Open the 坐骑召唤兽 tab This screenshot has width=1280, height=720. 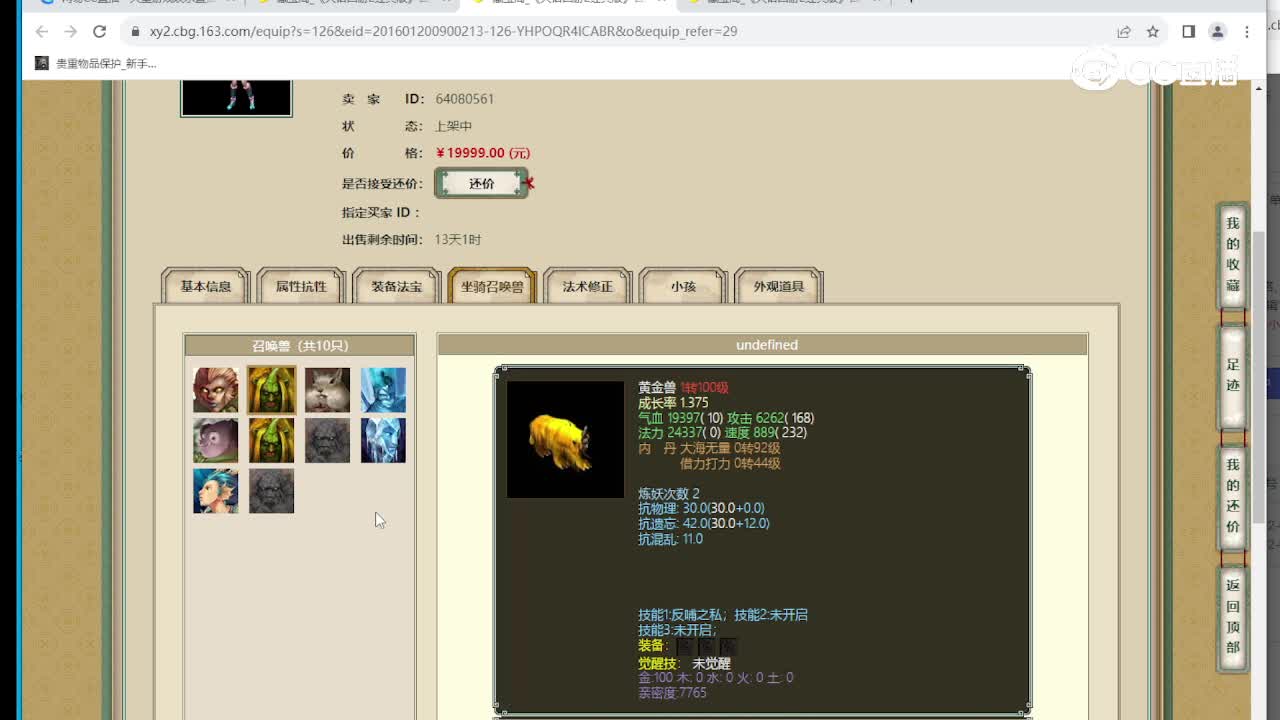(492, 286)
